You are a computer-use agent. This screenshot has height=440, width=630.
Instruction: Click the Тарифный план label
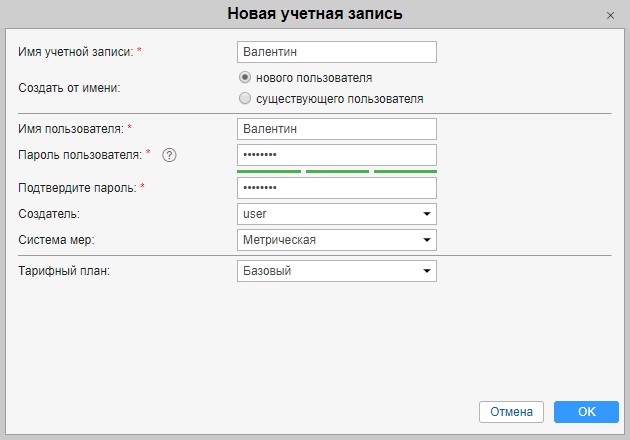(x=63, y=271)
